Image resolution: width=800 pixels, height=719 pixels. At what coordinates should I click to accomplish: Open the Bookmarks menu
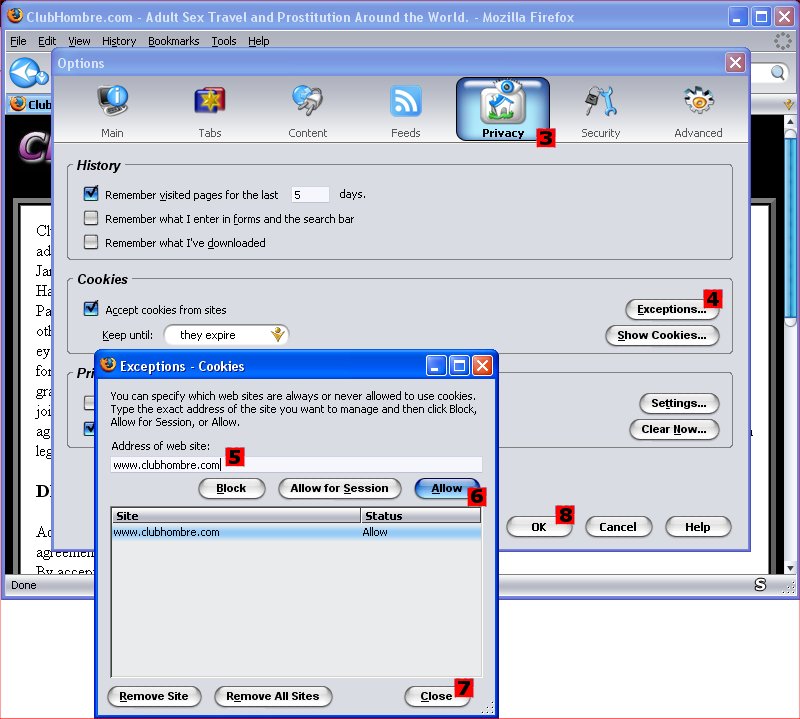(x=173, y=41)
